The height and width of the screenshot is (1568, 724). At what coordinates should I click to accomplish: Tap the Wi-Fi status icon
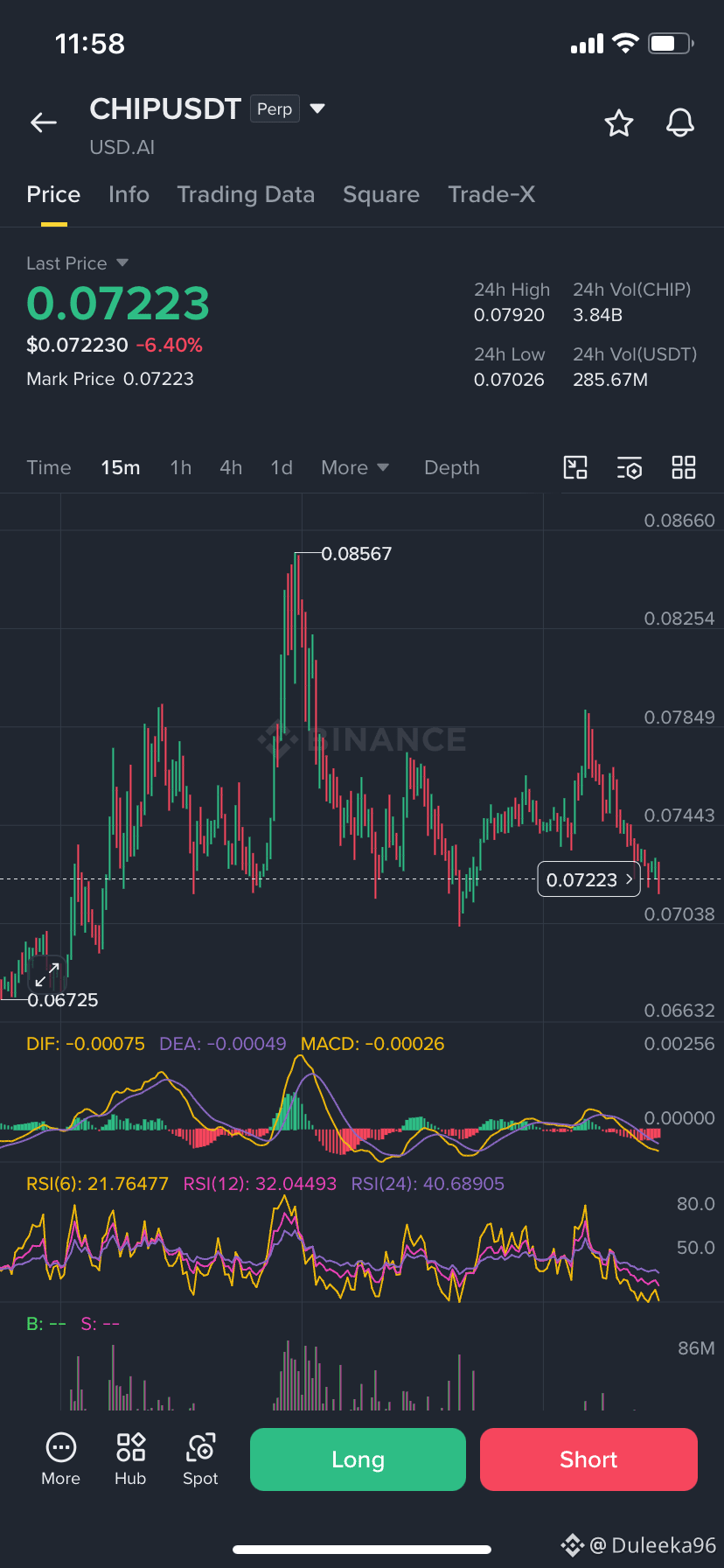click(625, 44)
